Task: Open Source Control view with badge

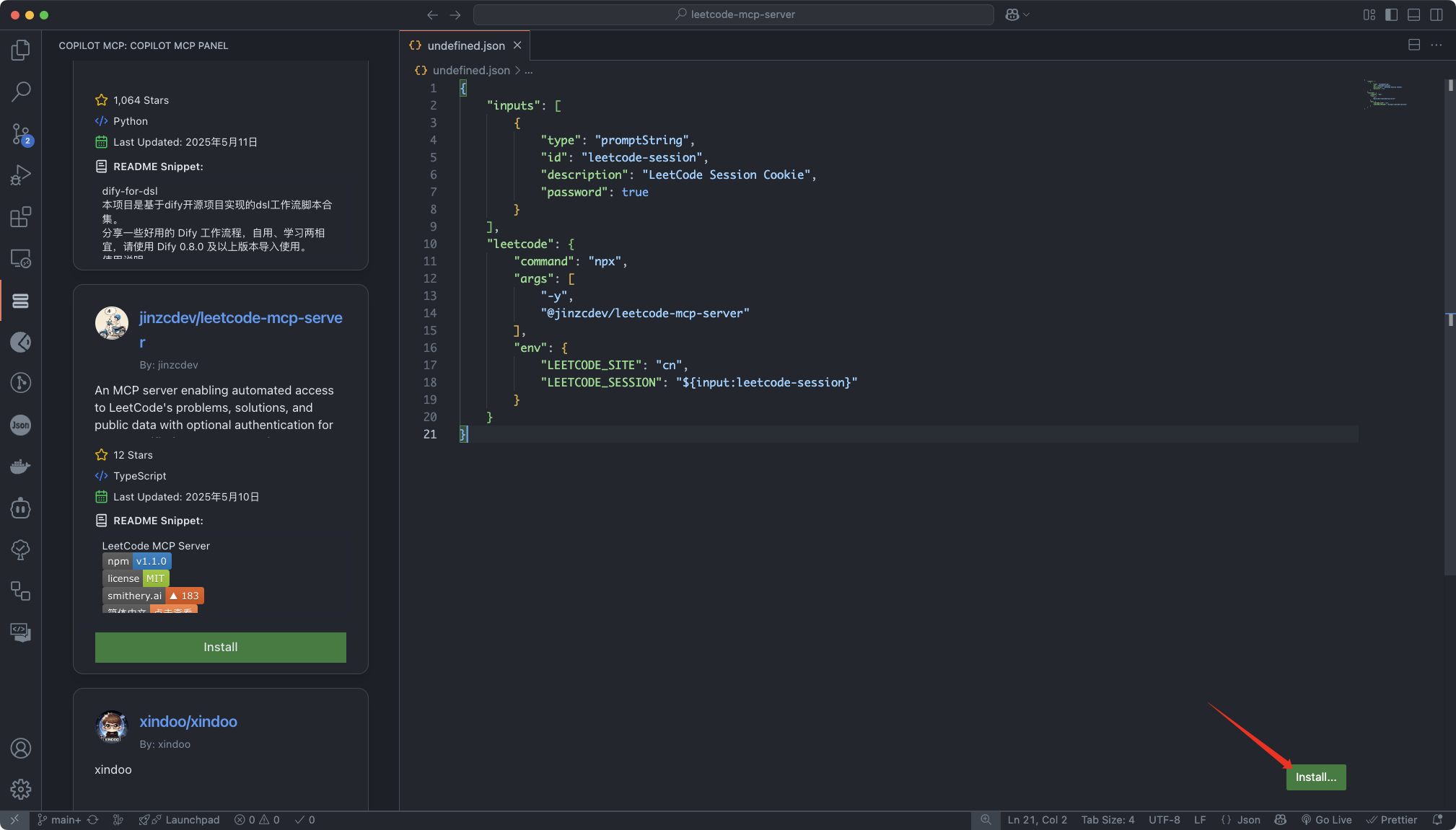Action: 21,133
